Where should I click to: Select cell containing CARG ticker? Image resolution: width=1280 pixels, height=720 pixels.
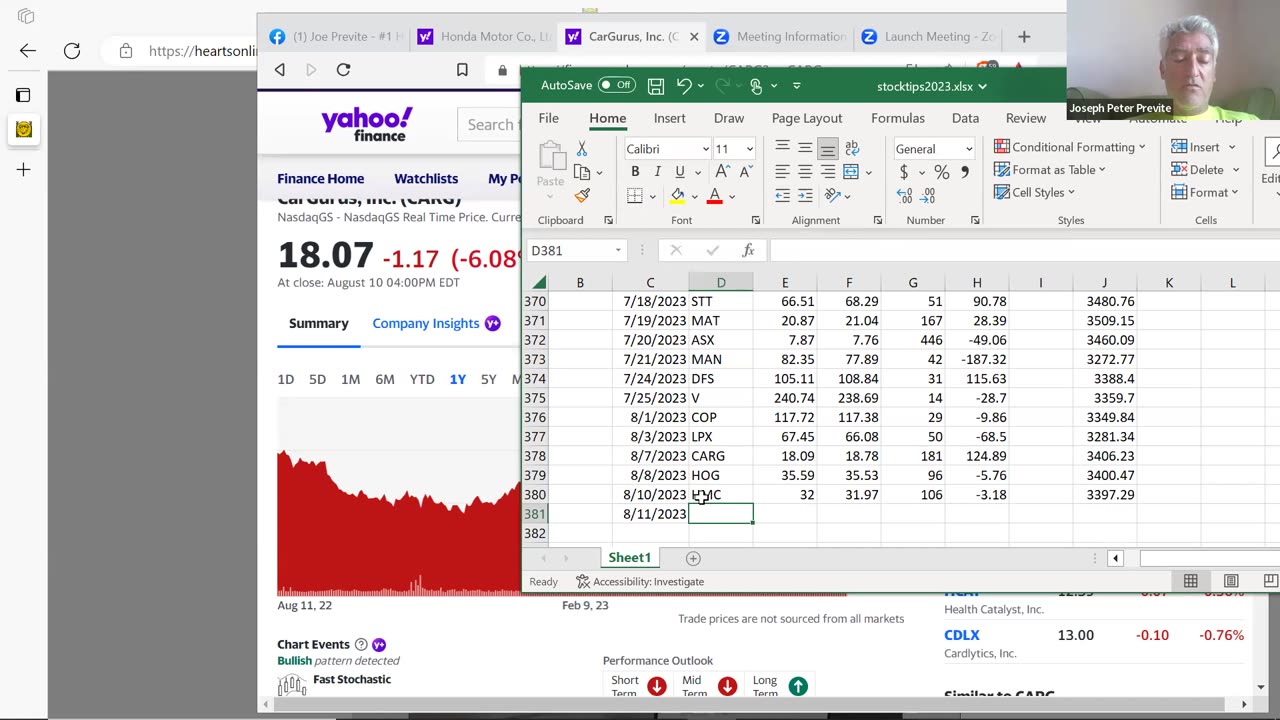click(720, 456)
